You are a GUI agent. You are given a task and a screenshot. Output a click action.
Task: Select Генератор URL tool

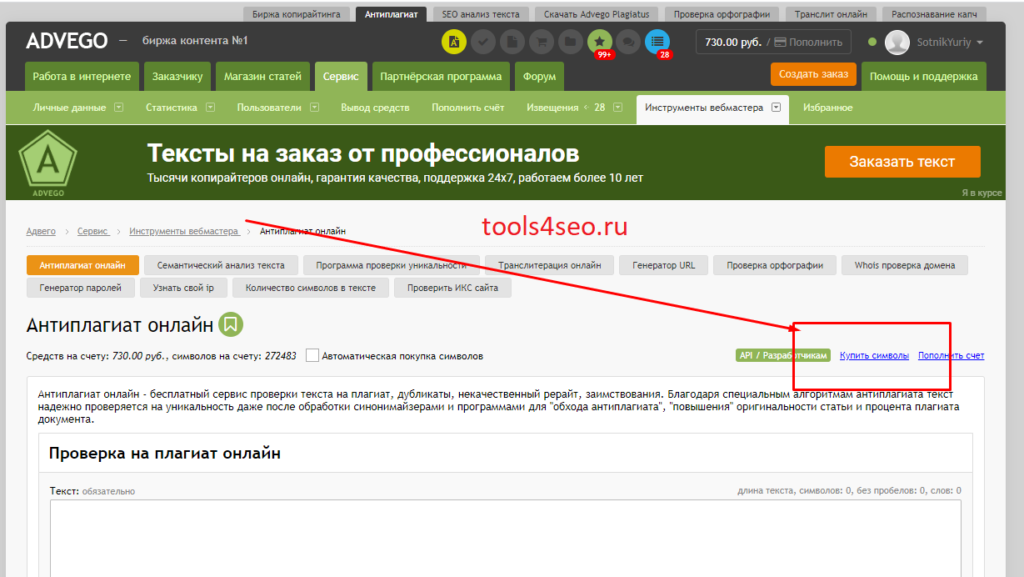point(664,265)
